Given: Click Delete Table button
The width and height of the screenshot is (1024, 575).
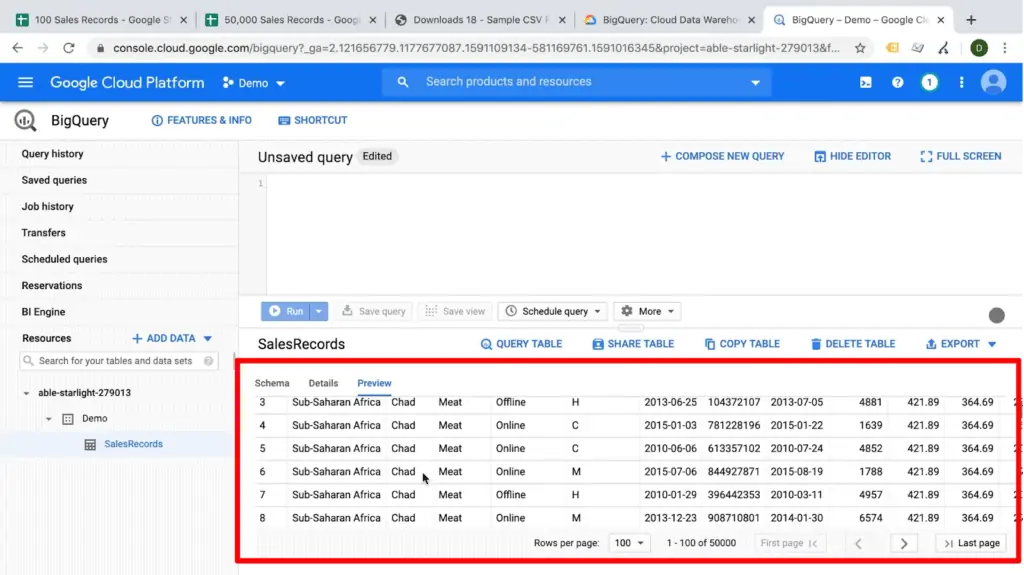Looking at the screenshot, I should click(x=853, y=344).
